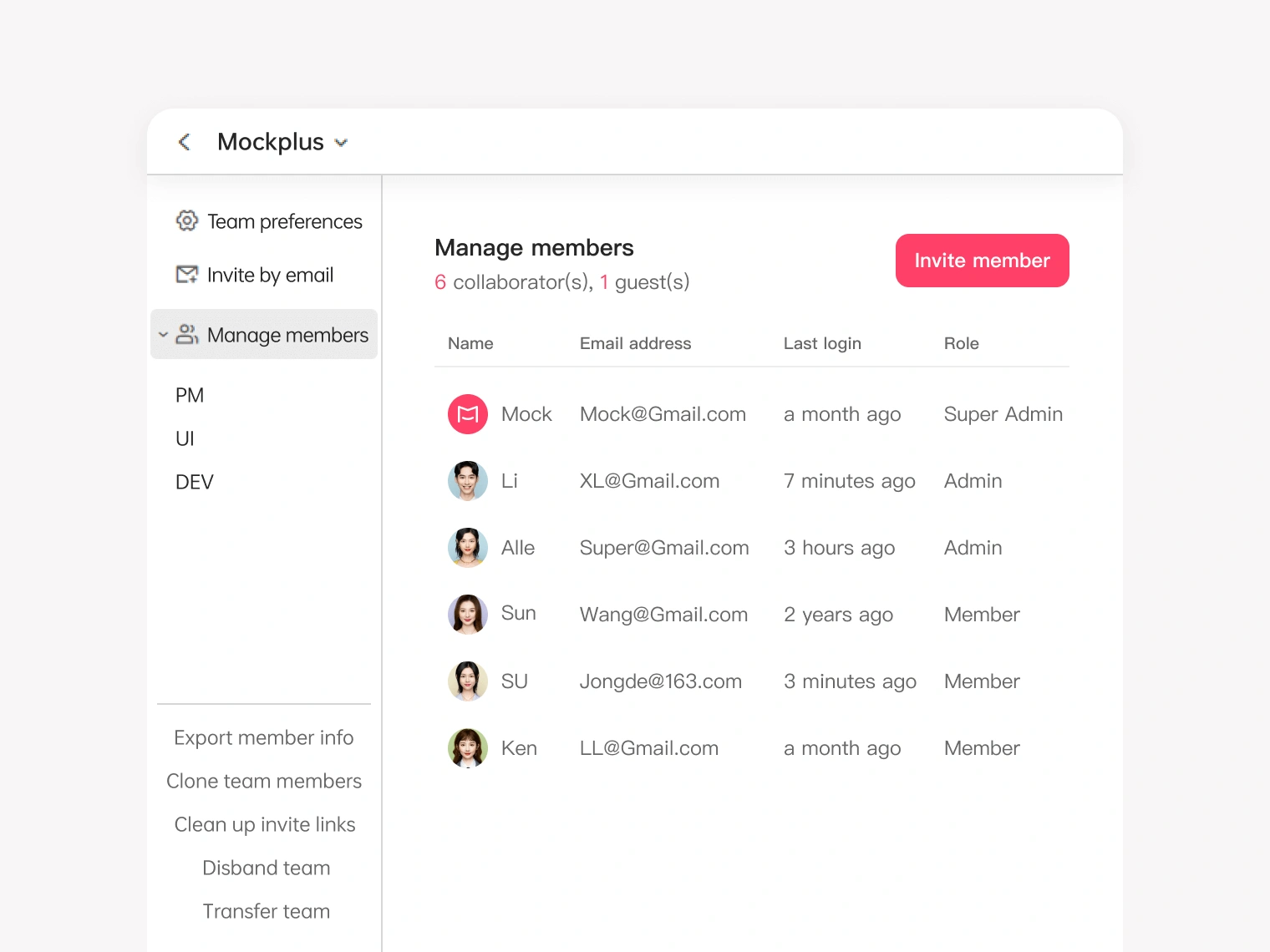This screenshot has width=1270, height=952.
Task: Click the Last login column header
Action: pyautogui.click(x=822, y=343)
